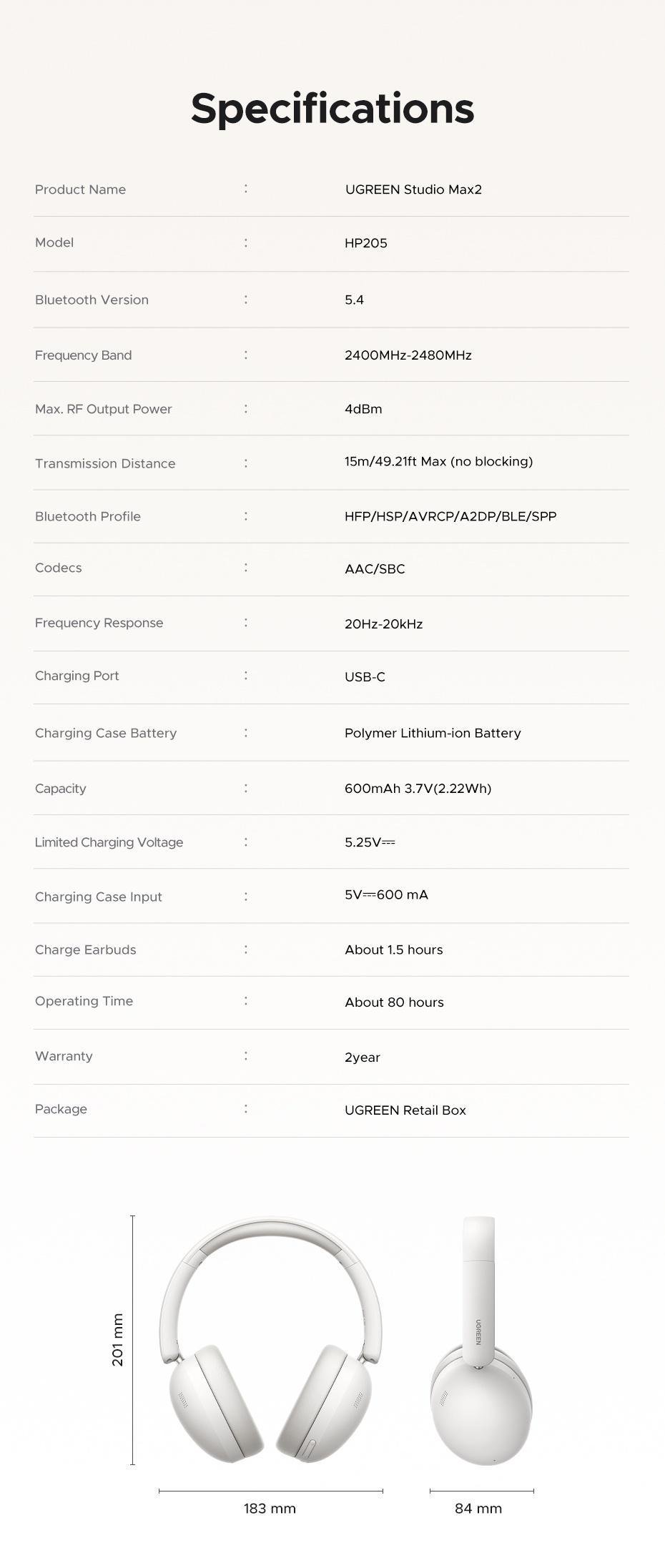Image resolution: width=665 pixels, height=1568 pixels.
Task: Click the 201 mm height label
Action: coord(118,1339)
